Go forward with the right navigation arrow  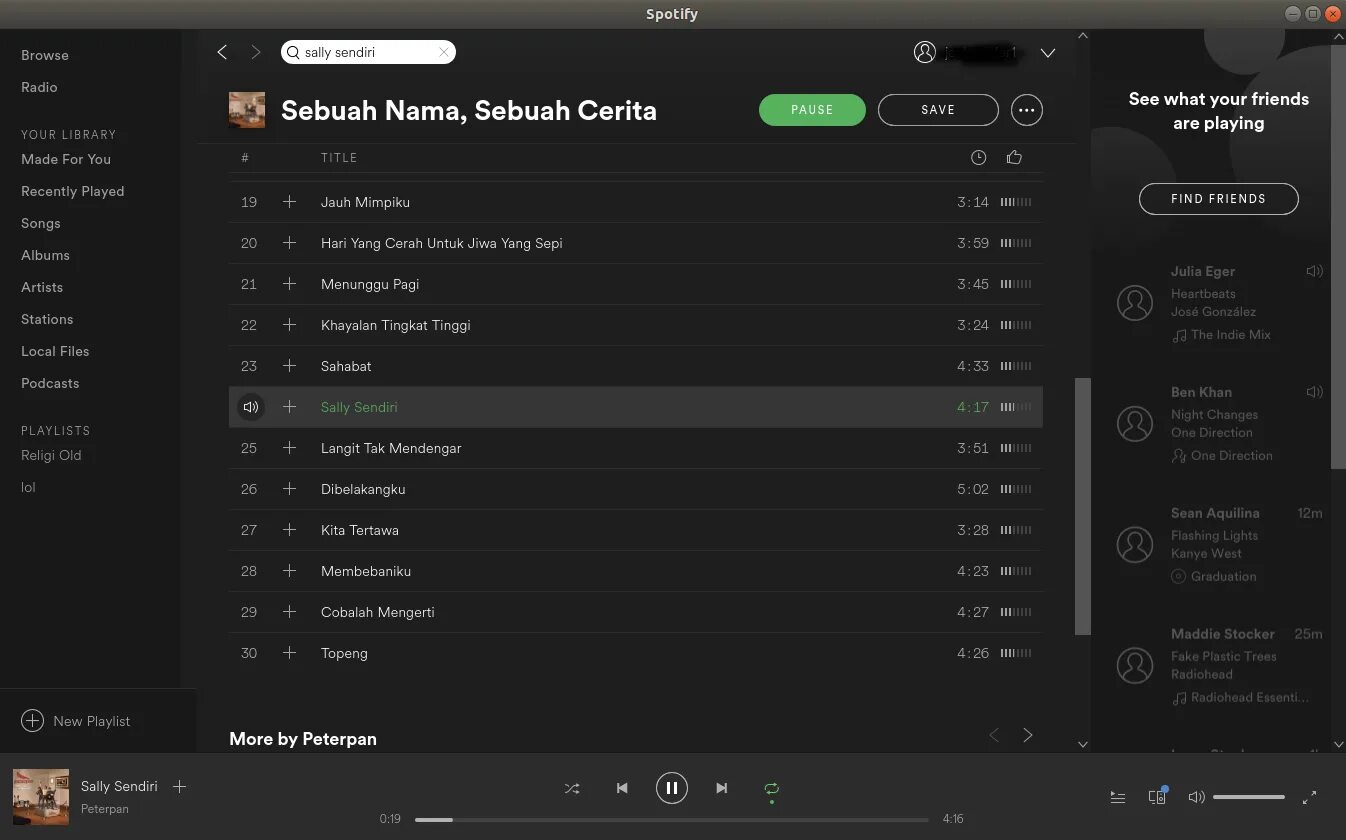[x=255, y=52]
